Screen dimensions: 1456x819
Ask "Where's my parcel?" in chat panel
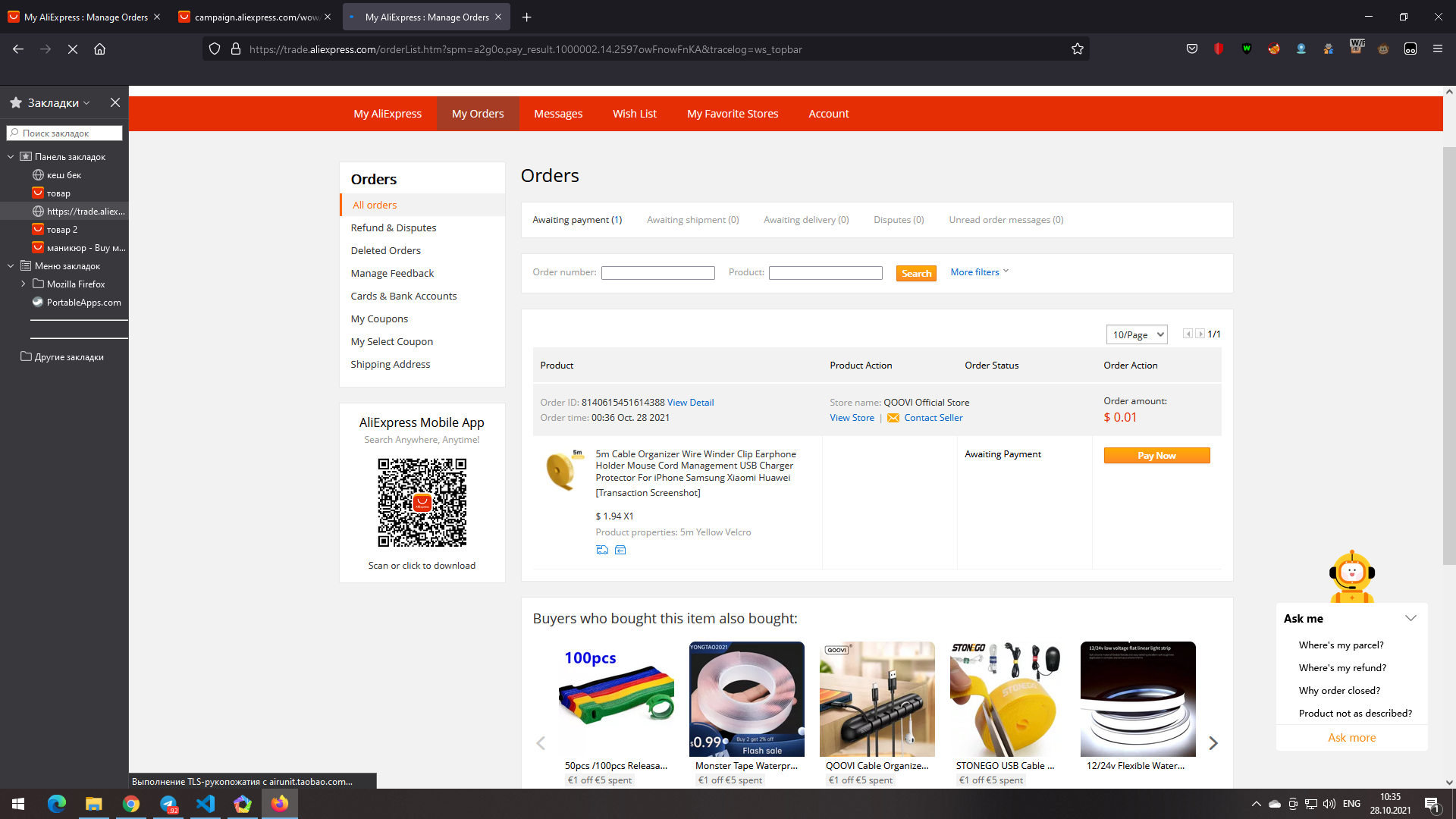(x=1341, y=645)
